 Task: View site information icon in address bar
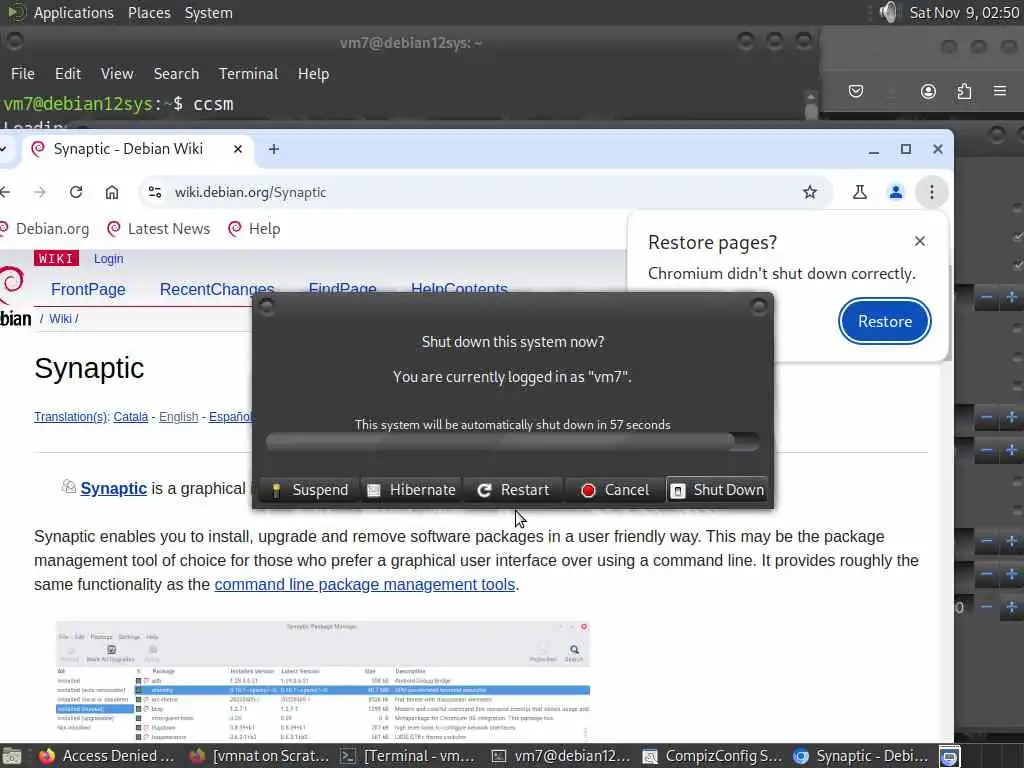(155, 192)
